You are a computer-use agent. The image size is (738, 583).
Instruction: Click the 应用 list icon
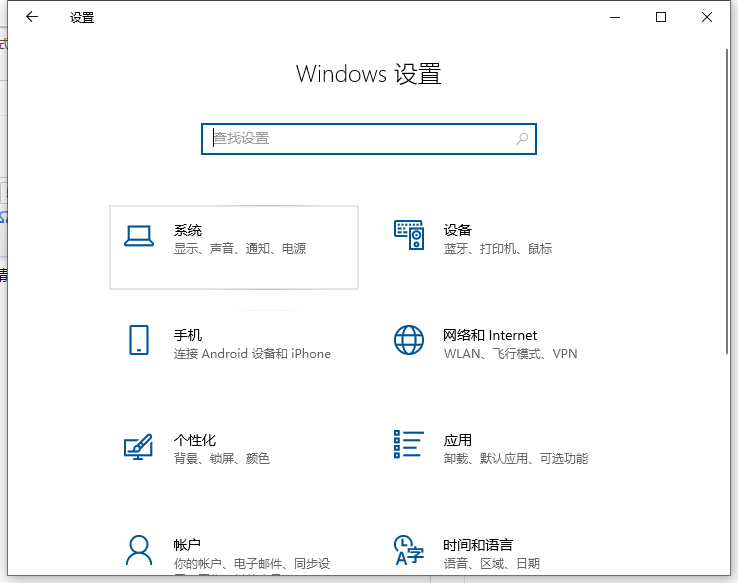point(409,444)
